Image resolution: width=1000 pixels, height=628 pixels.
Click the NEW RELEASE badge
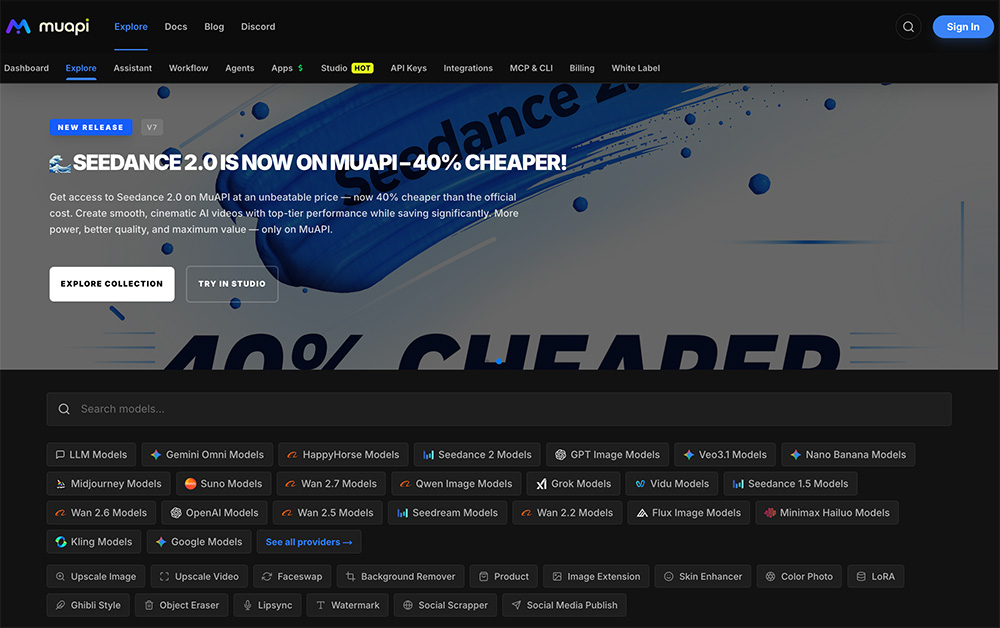(91, 127)
